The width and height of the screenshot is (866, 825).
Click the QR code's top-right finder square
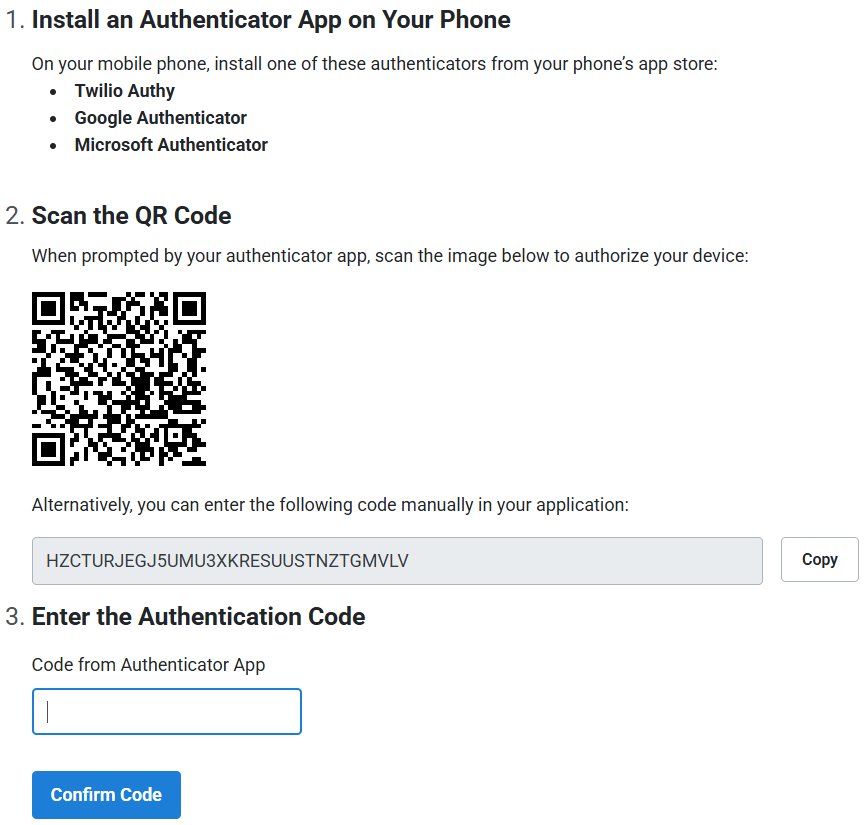click(x=189, y=309)
